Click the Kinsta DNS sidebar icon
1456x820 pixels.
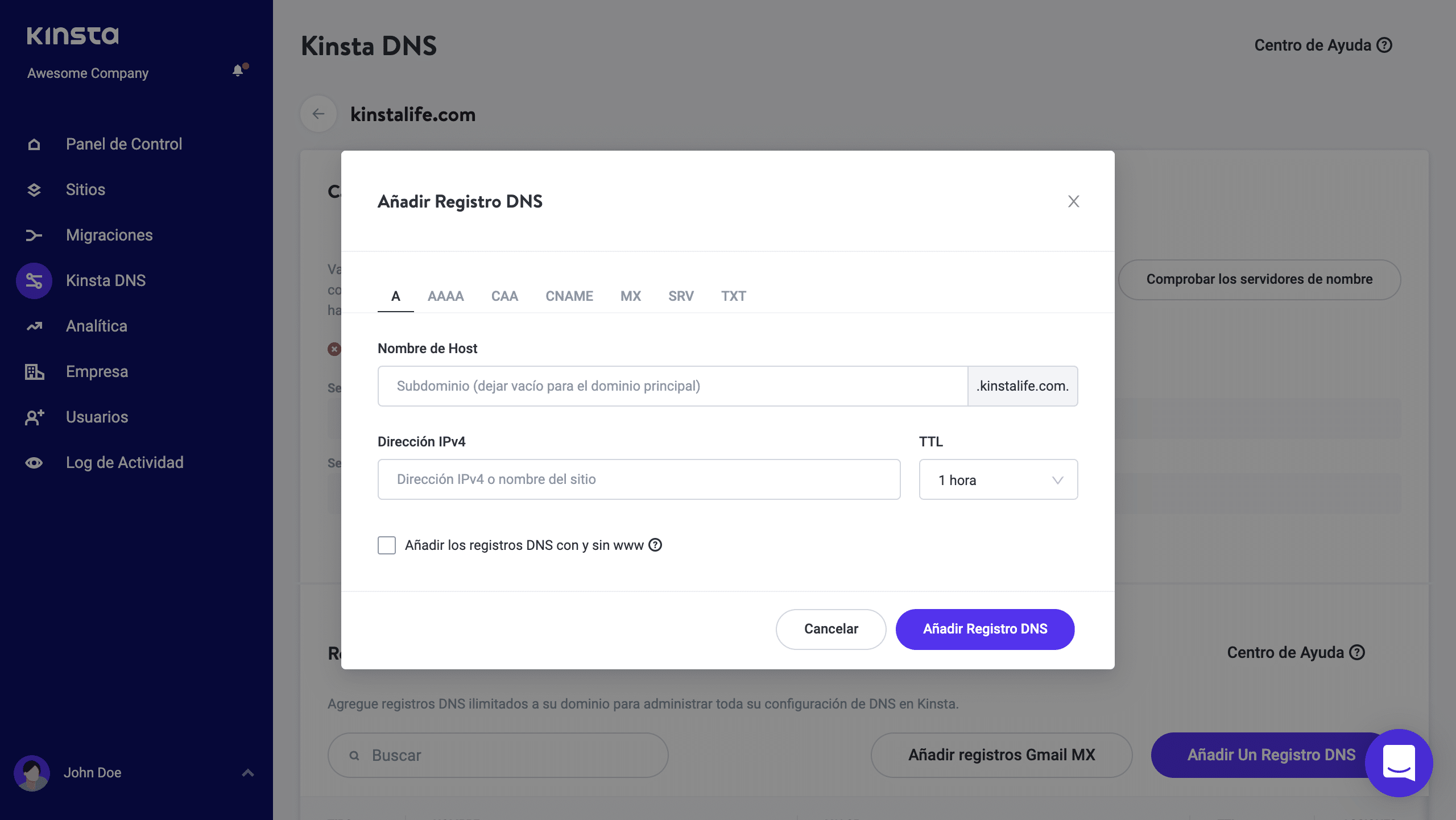tap(34, 281)
